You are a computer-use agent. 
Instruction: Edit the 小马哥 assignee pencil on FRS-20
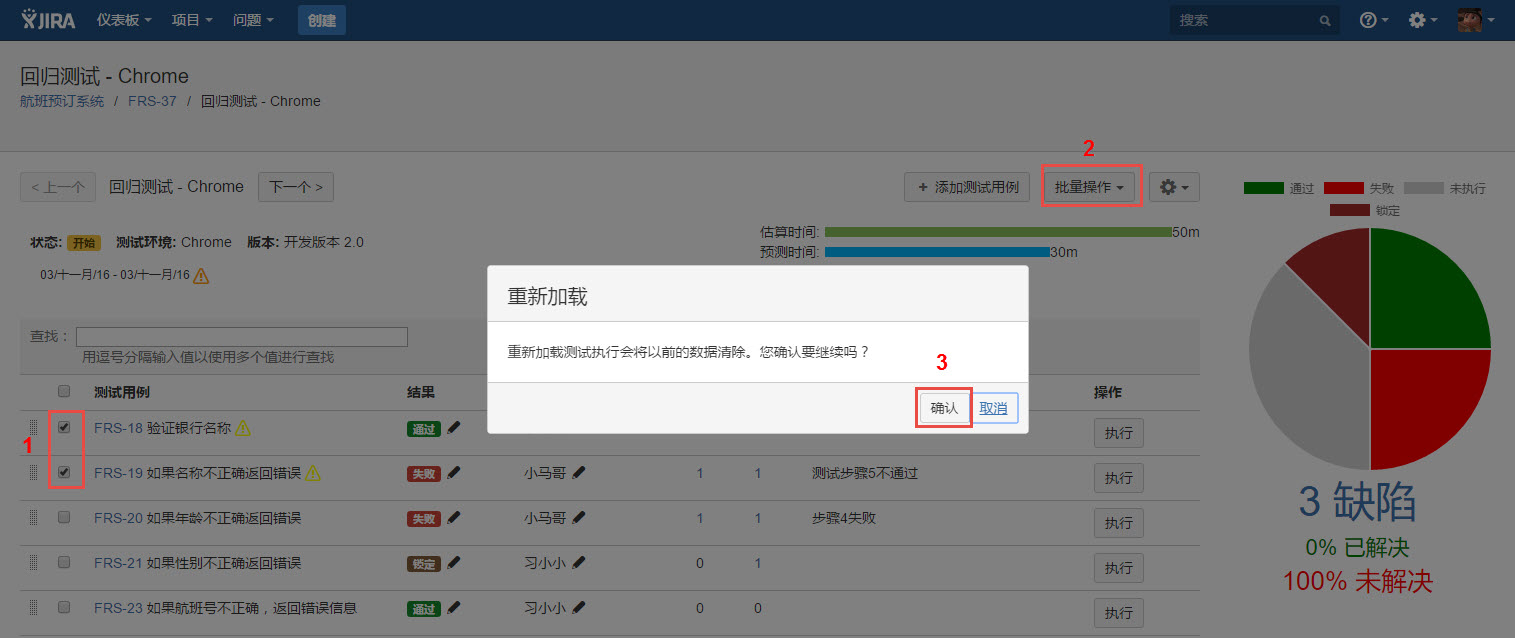click(x=579, y=518)
